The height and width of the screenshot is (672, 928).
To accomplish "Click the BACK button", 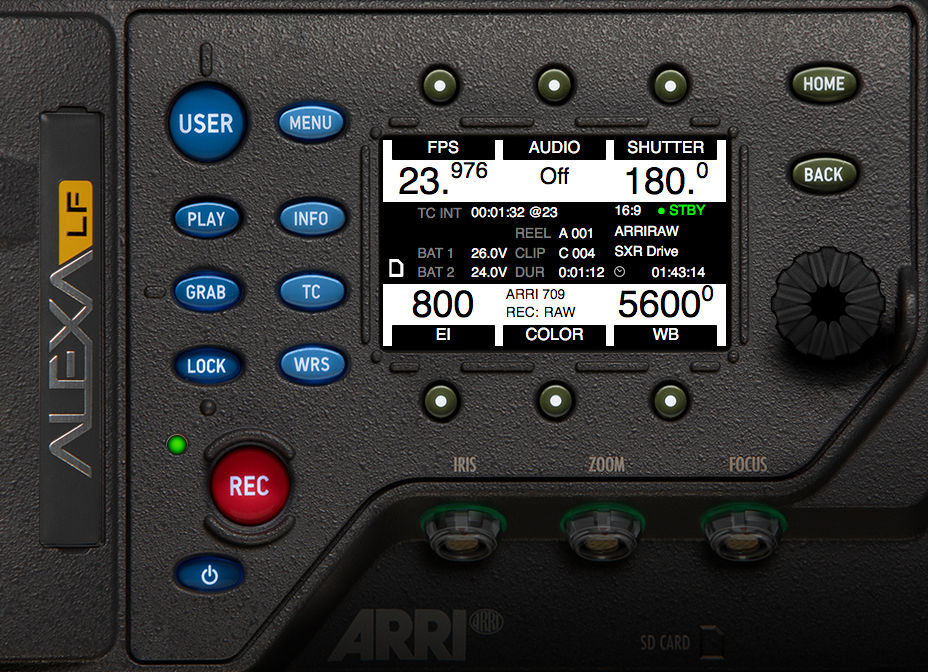I will click(823, 175).
